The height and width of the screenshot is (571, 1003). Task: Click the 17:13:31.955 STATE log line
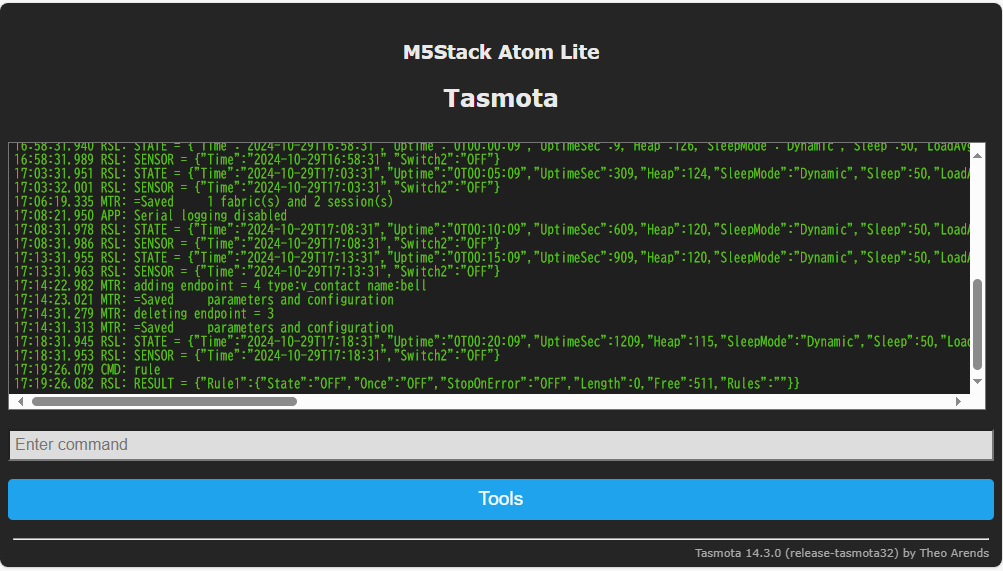point(491,258)
